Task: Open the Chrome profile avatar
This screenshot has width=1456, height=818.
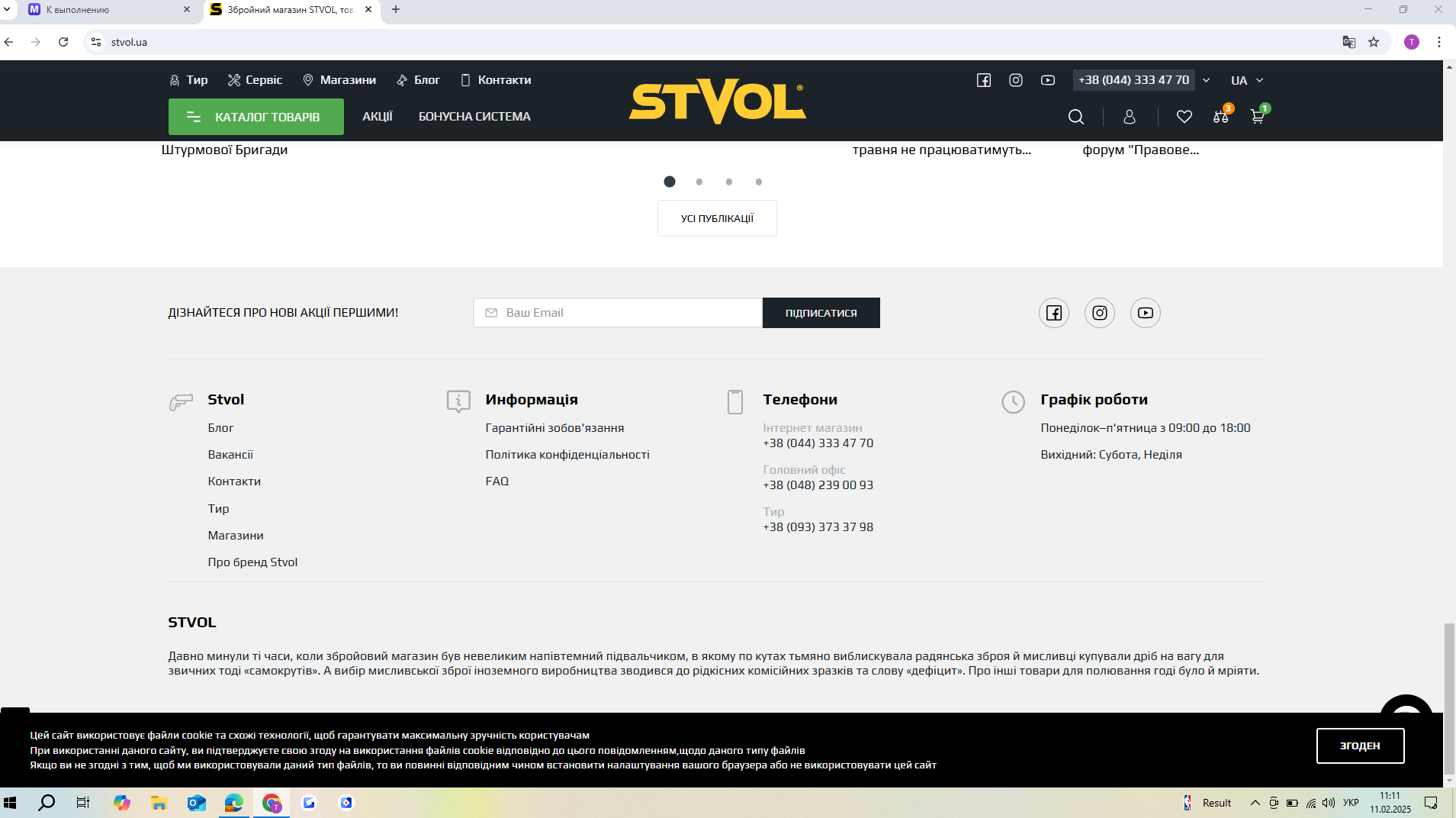Action: click(1412, 42)
